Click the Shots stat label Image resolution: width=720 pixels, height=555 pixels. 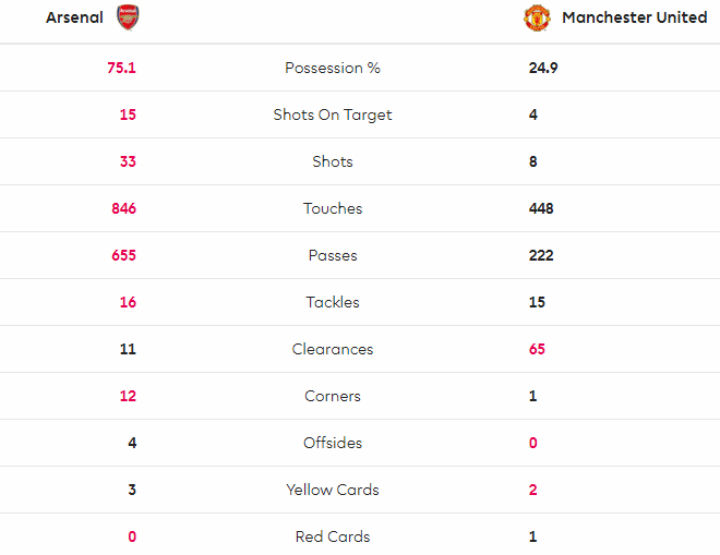(x=332, y=162)
